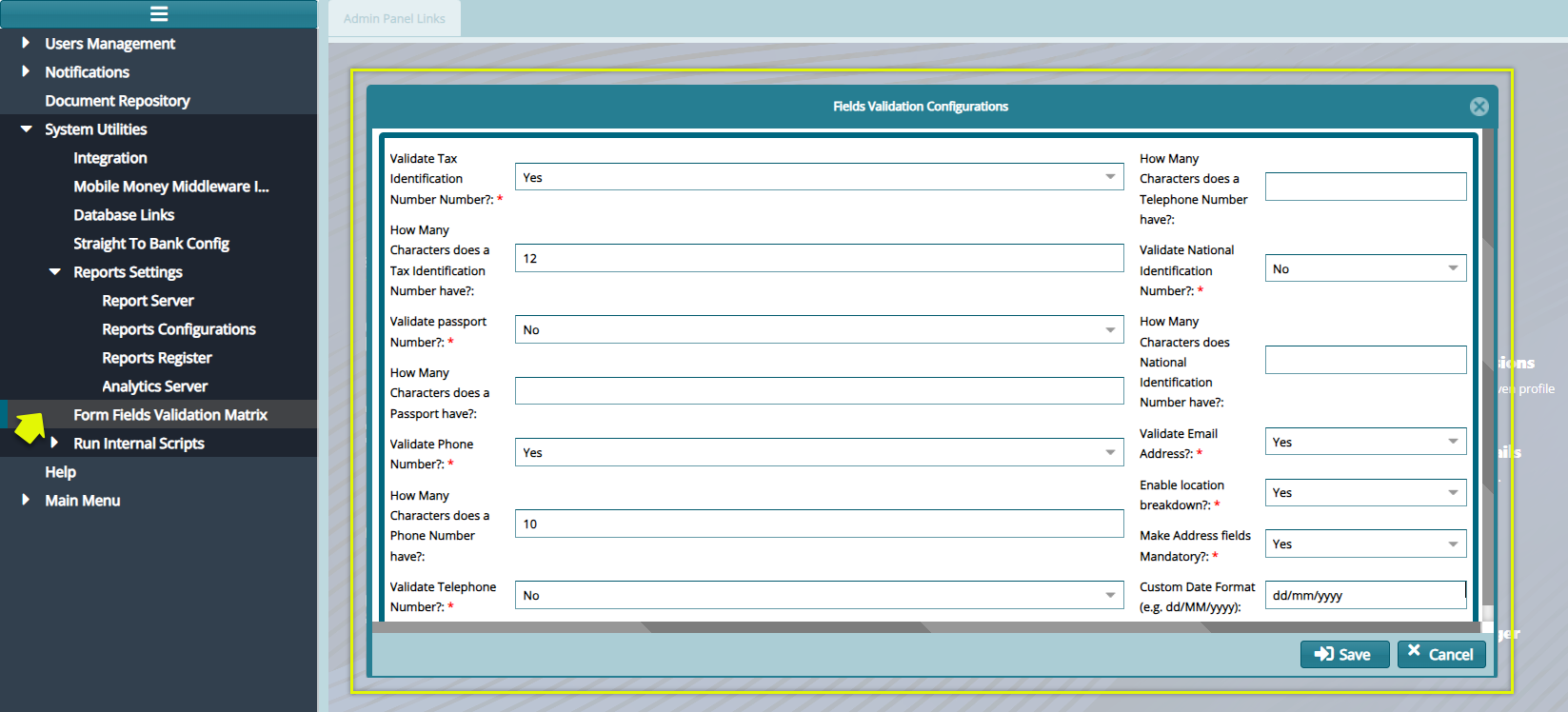Click the dialog vertical scrollbar
This screenshot has width=1568, height=712.
click(x=1487, y=376)
